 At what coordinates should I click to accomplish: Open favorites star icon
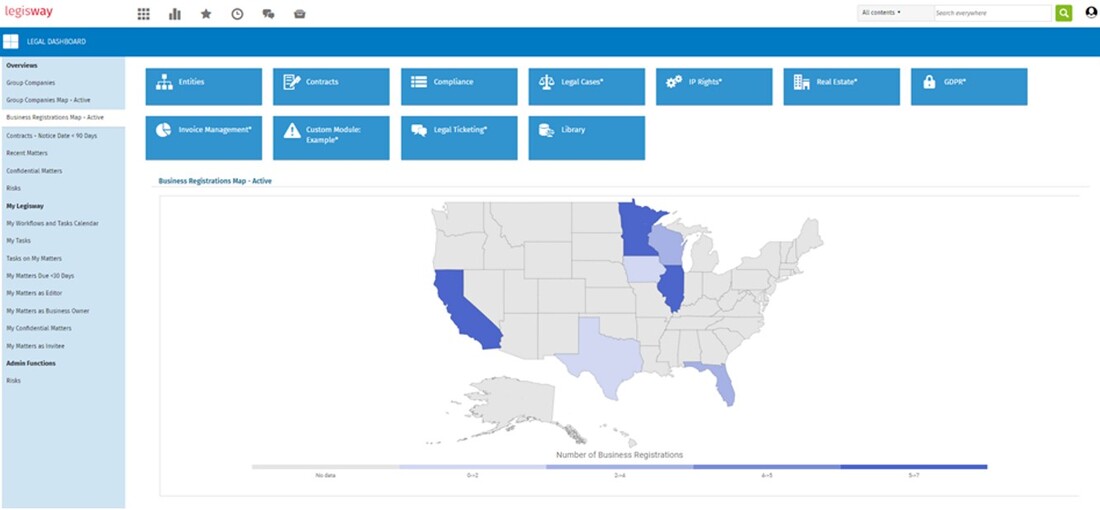tap(206, 14)
